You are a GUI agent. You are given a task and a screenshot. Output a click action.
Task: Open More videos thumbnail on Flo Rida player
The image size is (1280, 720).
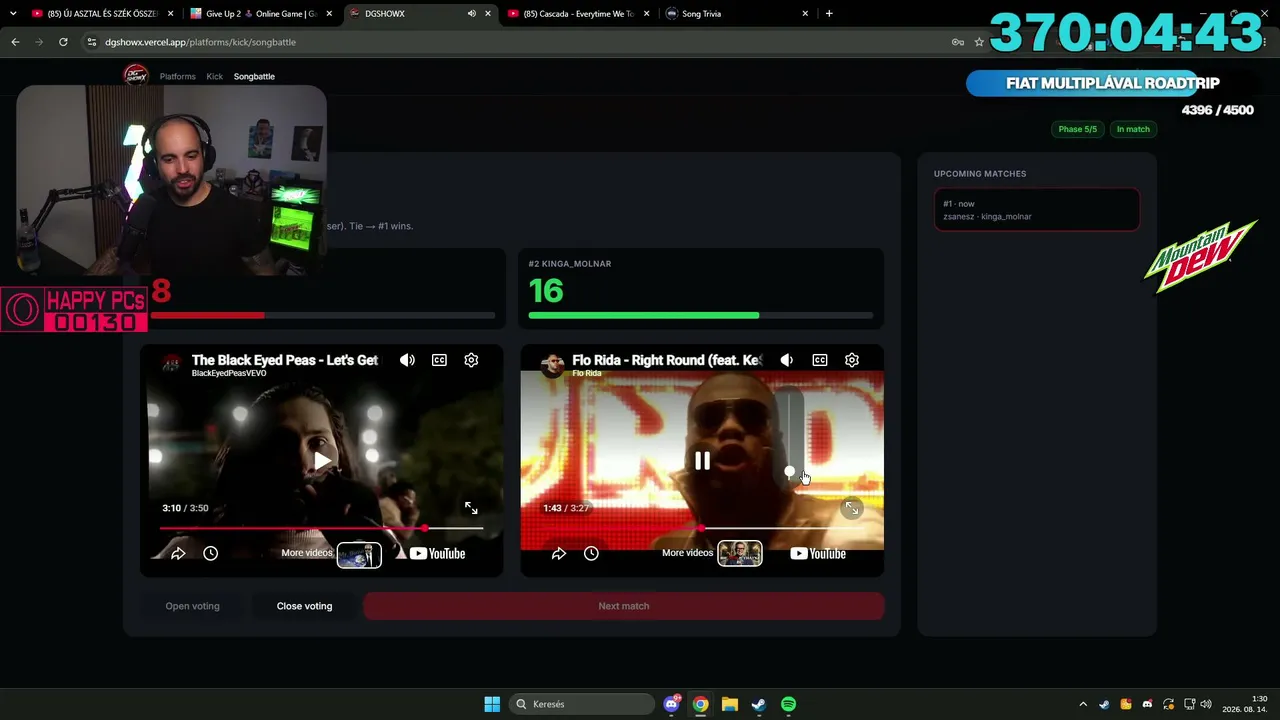(740, 554)
